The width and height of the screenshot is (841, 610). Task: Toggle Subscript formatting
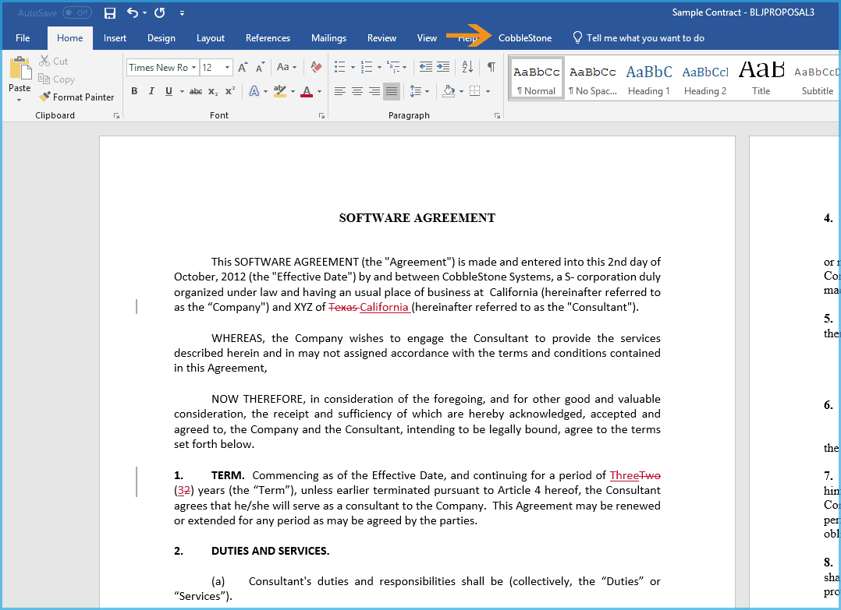point(213,92)
